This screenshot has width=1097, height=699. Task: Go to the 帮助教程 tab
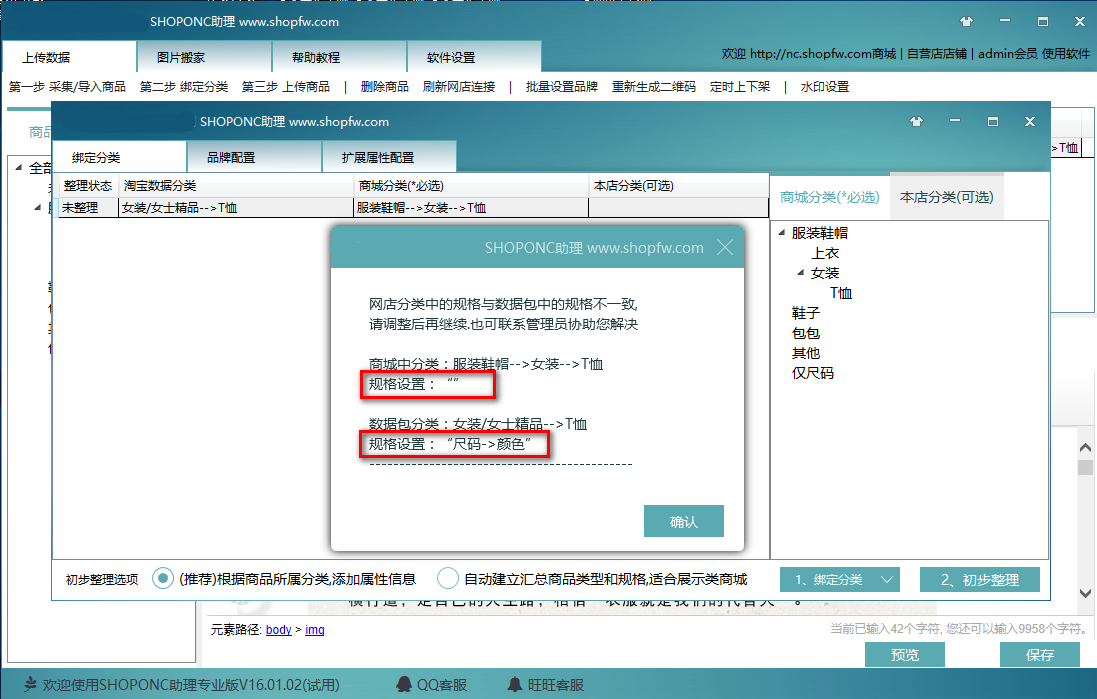[x=339, y=57]
